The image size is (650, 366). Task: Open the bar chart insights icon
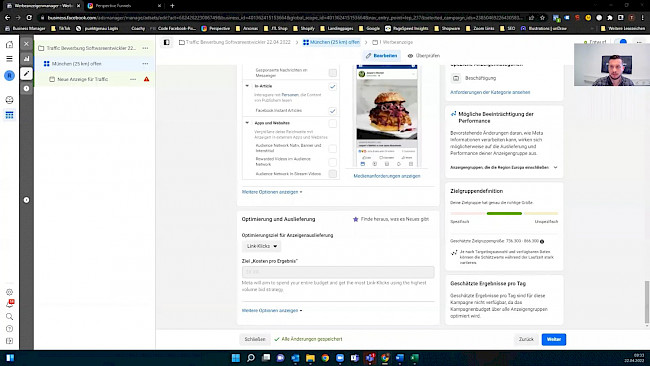[27, 58]
